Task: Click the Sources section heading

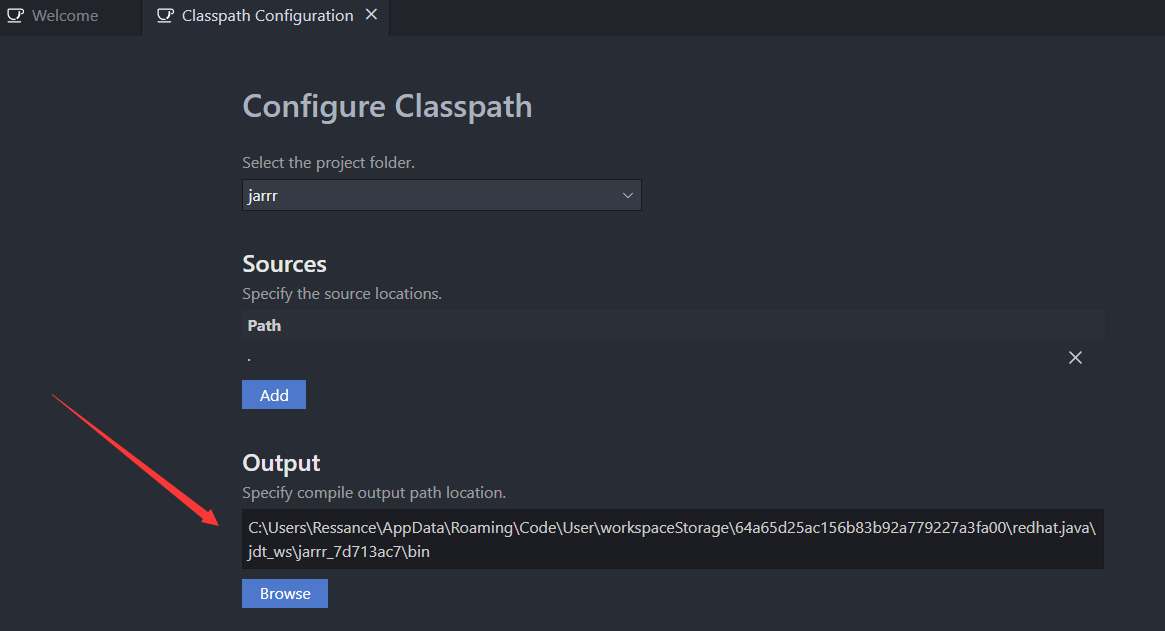Action: tap(284, 263)
